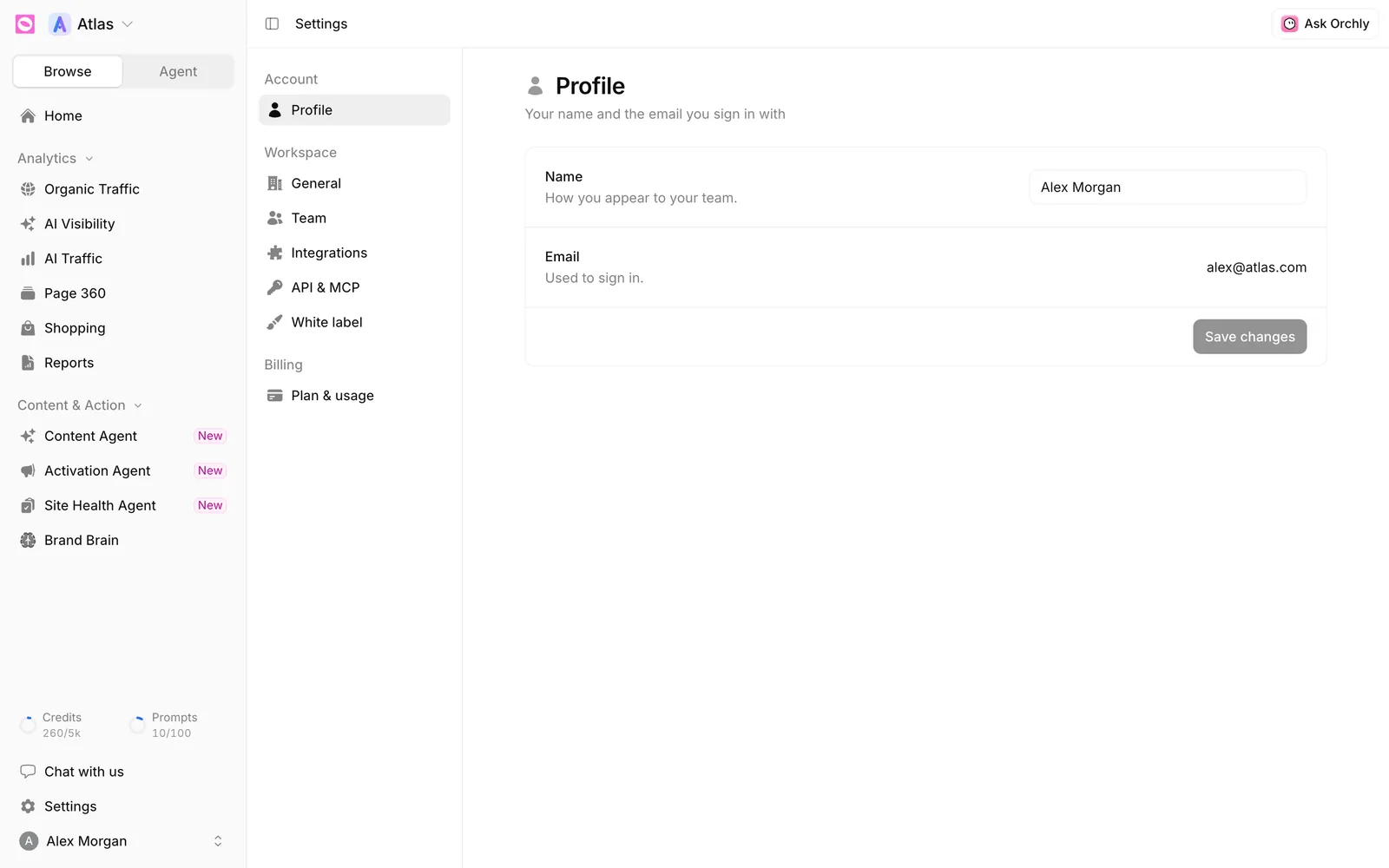The image size is (1389, 868).
Task: Open the Profile settings page
Action: tap(354, 110)
